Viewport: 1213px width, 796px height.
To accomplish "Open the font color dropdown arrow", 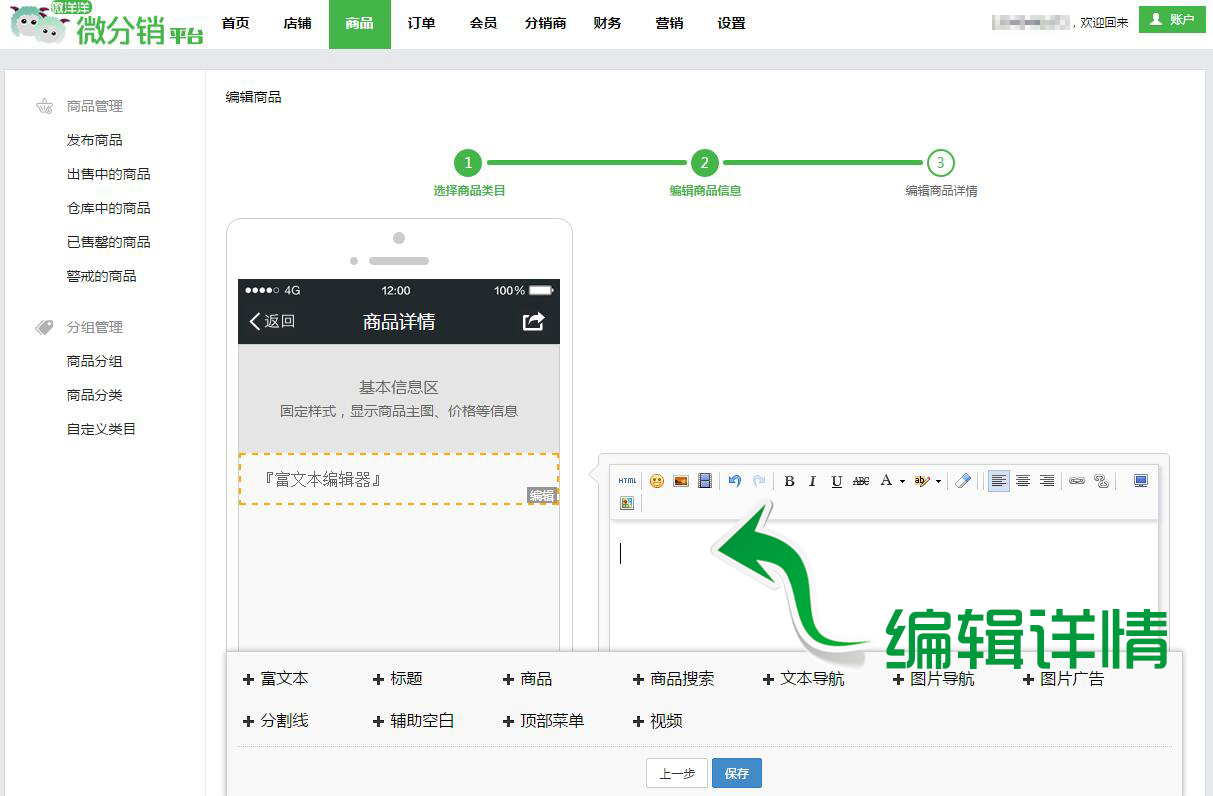I will tap(902, 482).
